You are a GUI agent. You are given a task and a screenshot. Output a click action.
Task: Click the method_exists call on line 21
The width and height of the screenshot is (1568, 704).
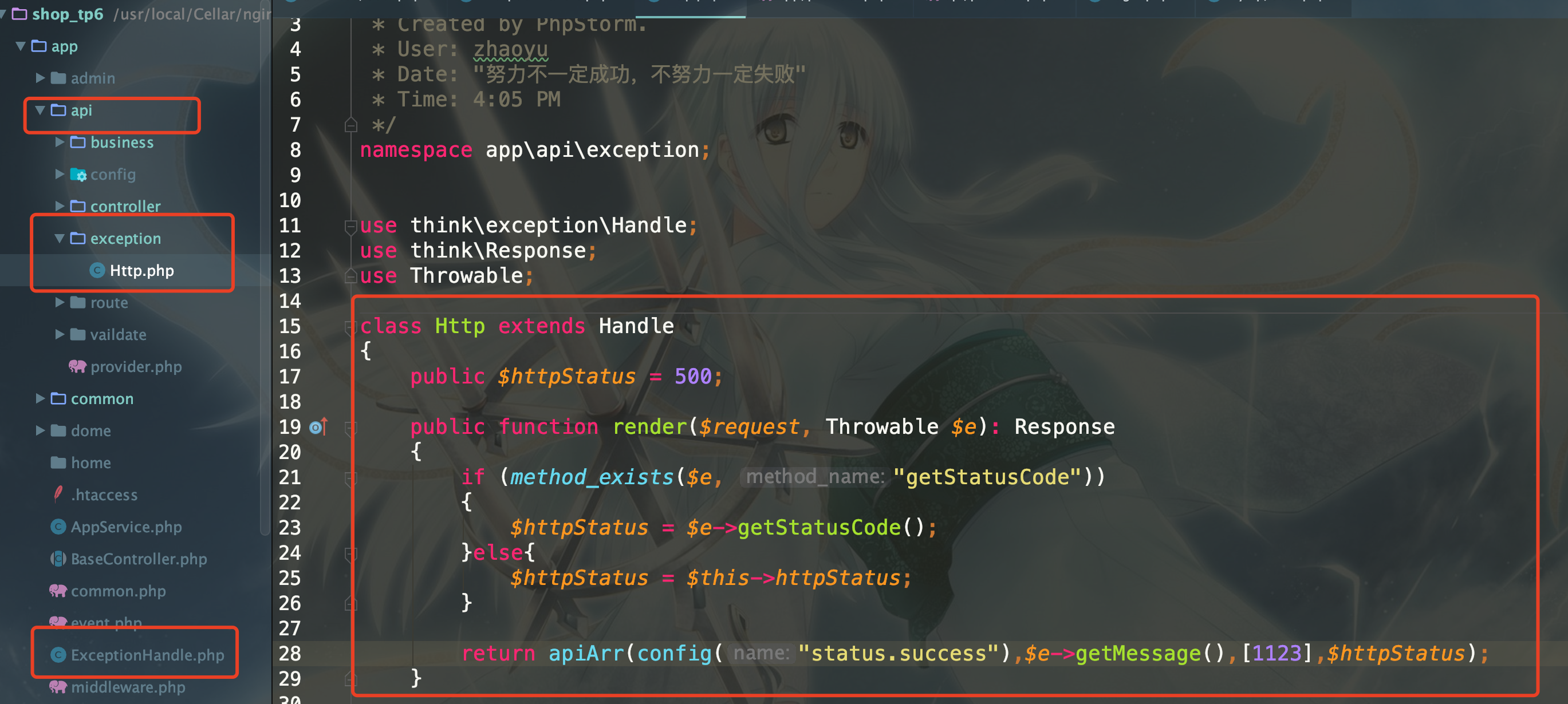pyautogui.click(x=592, y=476)
